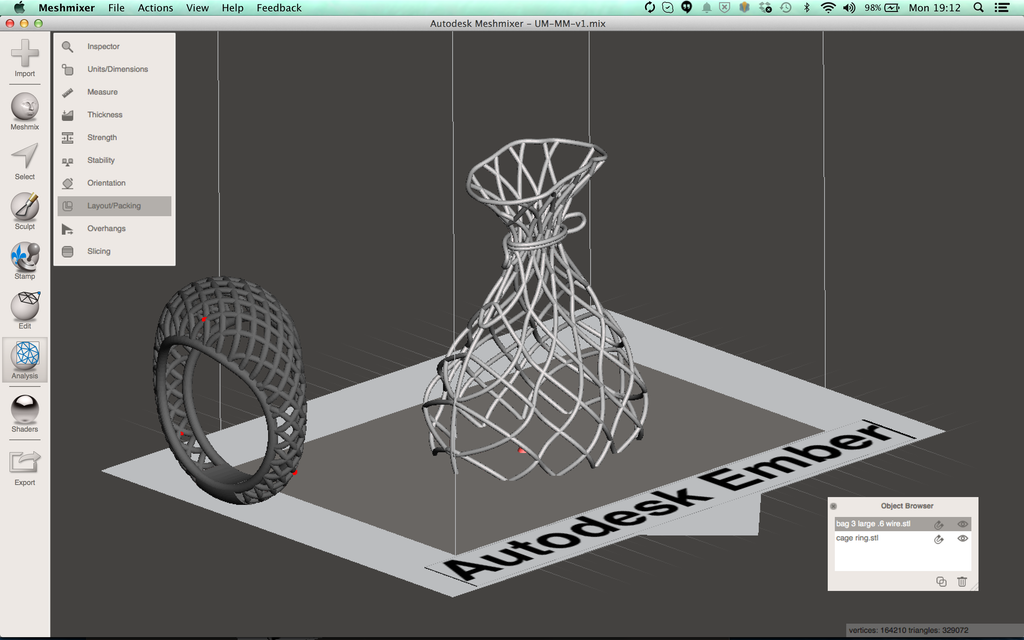Select the Orientation analysis option
1024x640 pixels.
[x=114, y=183]
